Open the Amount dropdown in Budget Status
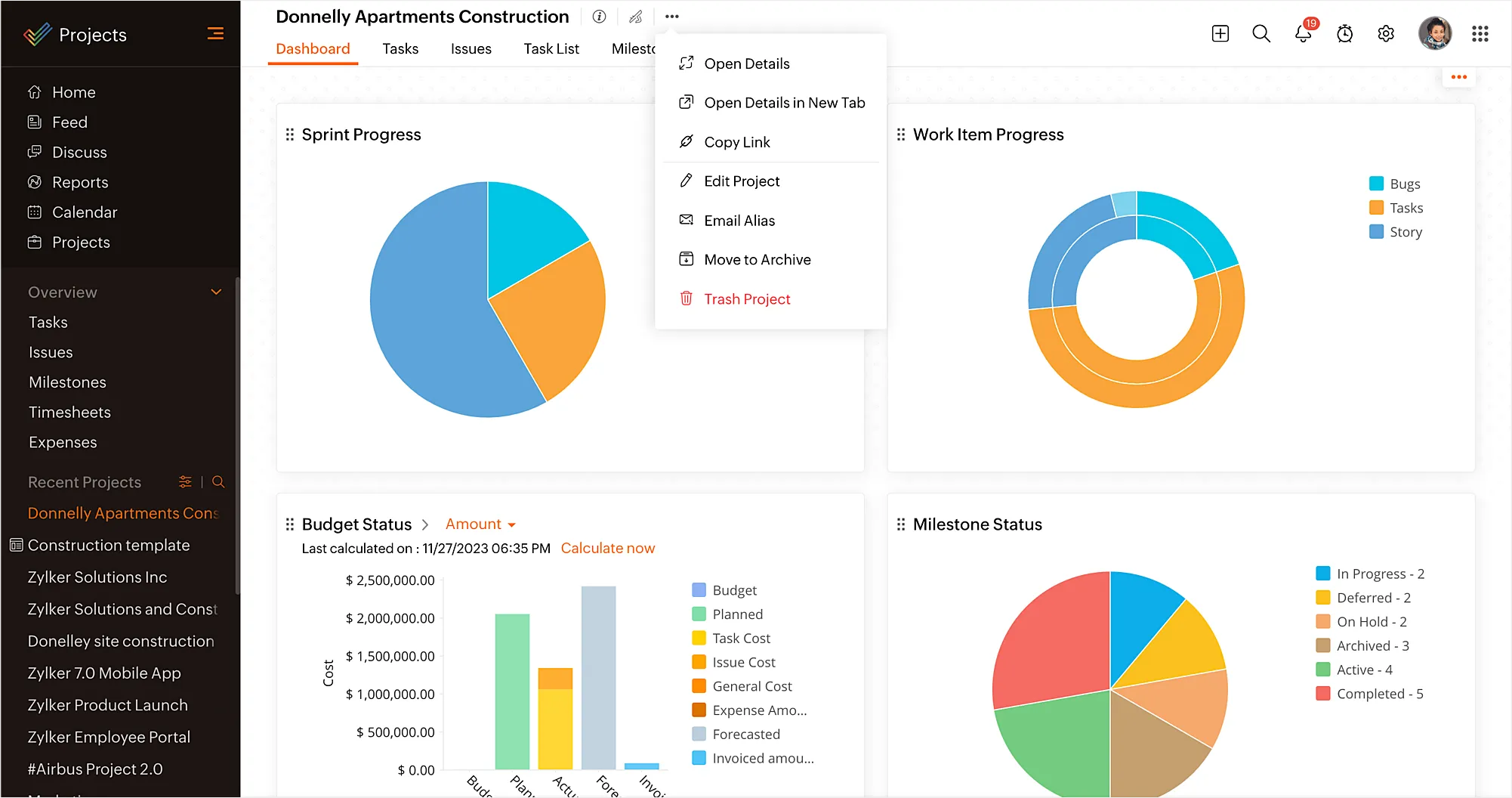The image size is (1512, 798). point(480,524)
